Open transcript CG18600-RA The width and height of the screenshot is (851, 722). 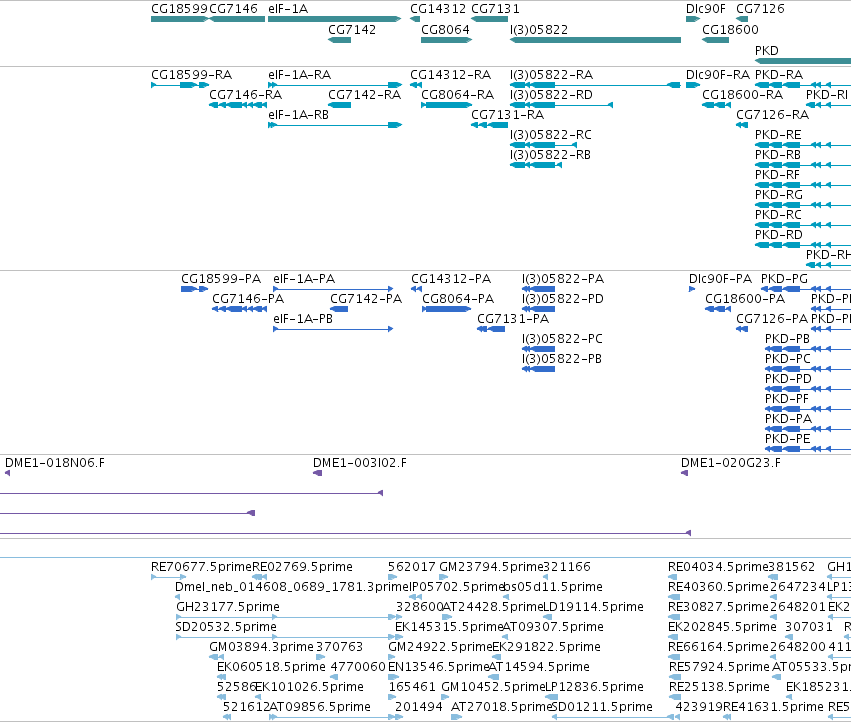[742, 95]
